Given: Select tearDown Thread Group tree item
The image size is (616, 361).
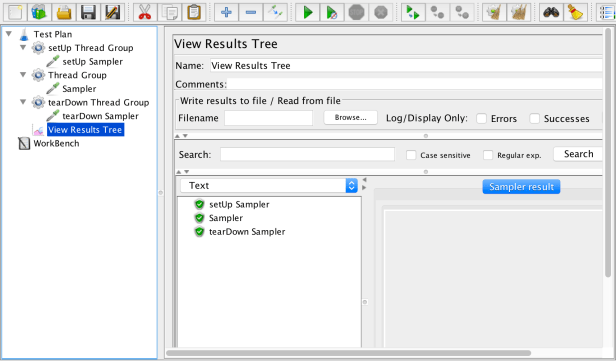Looking at the screenshot, I should (99, 103).
